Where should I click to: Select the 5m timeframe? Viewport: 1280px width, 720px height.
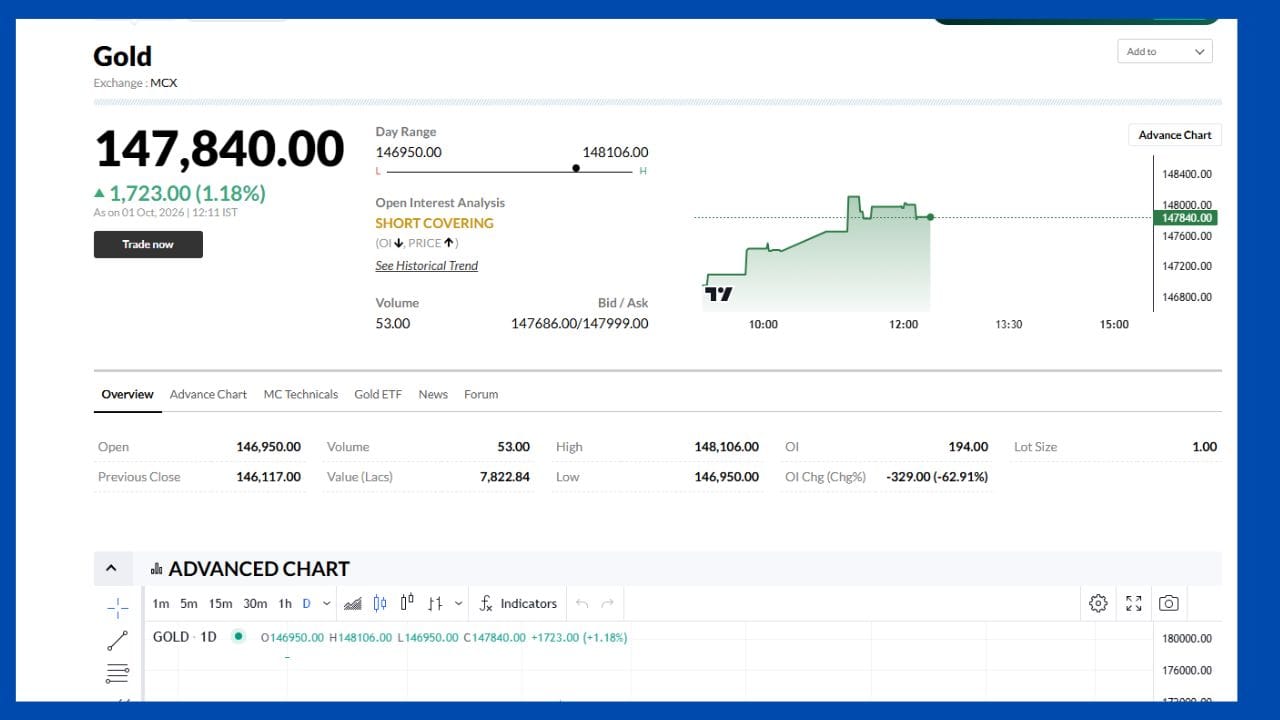(x=189, y=603)
